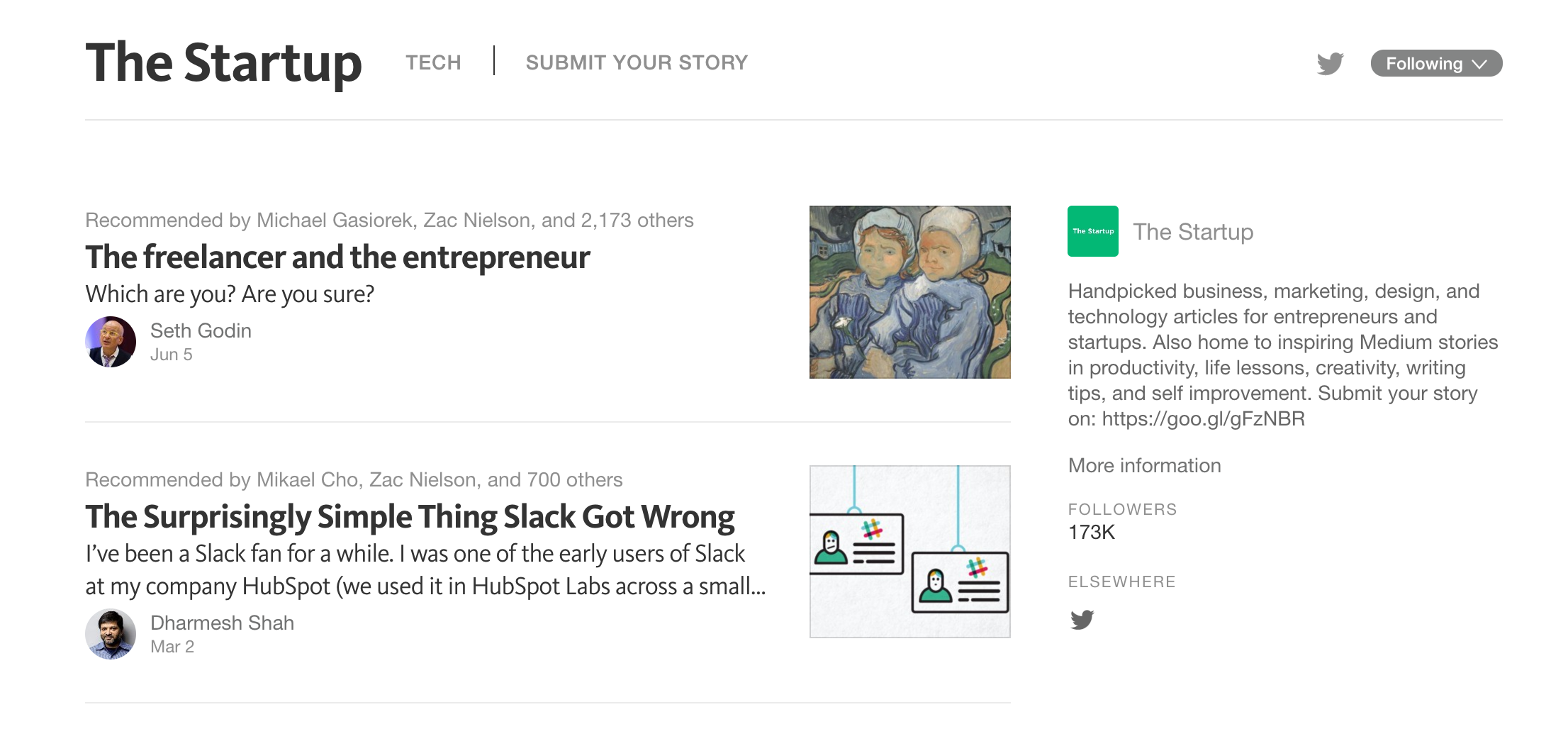Click the Slack ID badges thumbnail

(909, 552)
